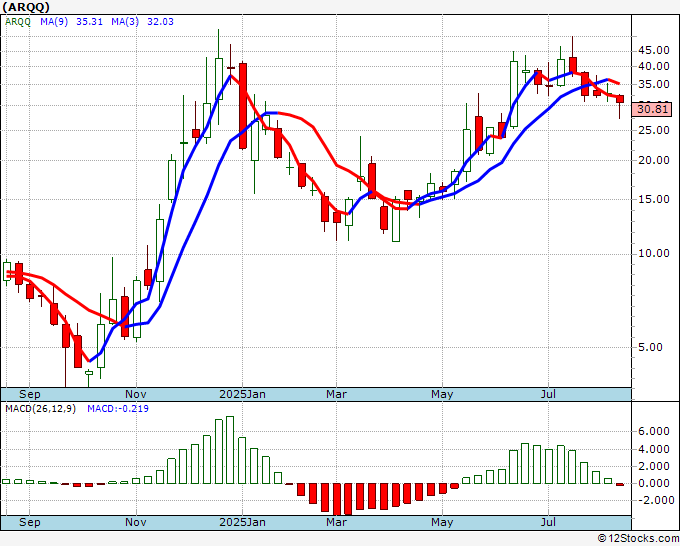Click the 0.000 MACD axis label
This screenshot has width=680, height=546.
pos(654,483)
